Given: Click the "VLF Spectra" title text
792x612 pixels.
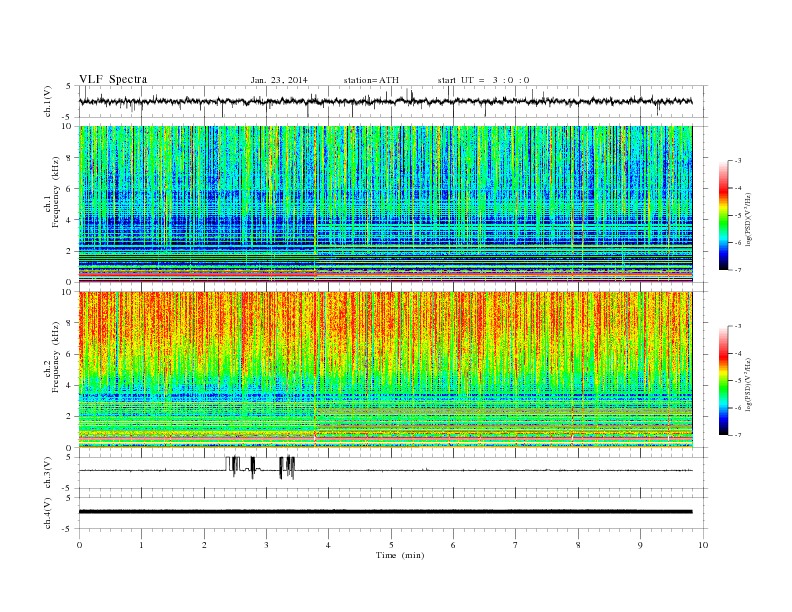Looking at the screenshot, I should coord(113,79).
